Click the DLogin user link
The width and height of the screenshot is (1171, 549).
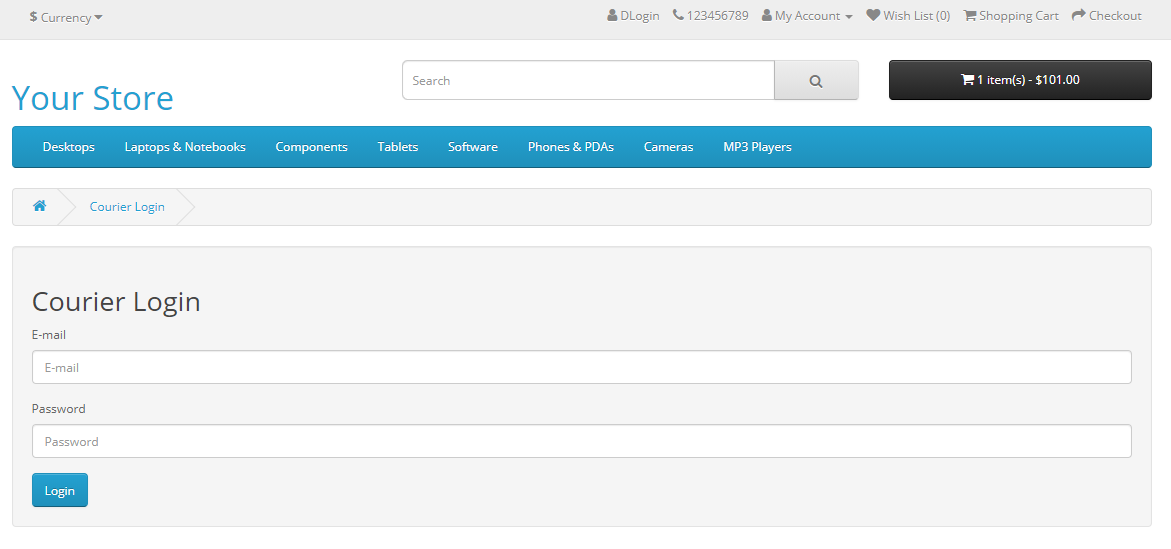(633, 16)
